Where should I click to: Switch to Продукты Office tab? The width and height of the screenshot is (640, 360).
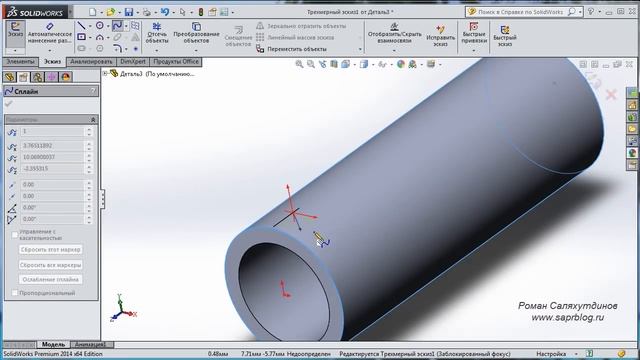(x=176, y=62)
